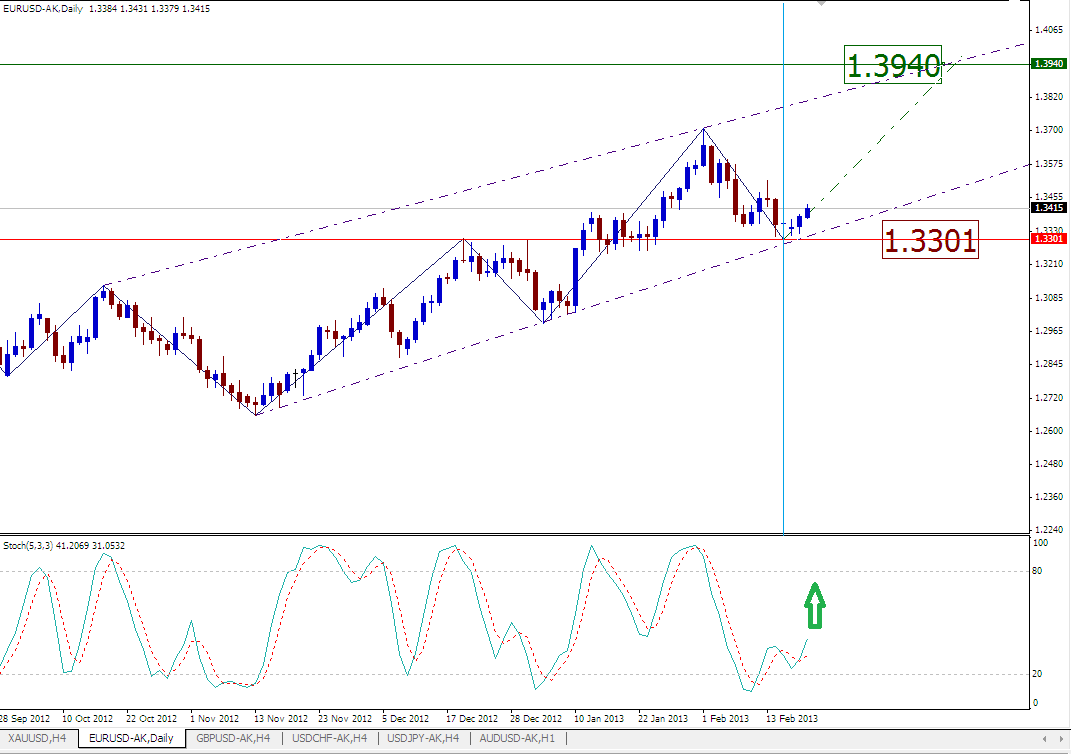Click the red 1.3301 price scale tag
This screenshot has height=754, width=1075.
1047,239
